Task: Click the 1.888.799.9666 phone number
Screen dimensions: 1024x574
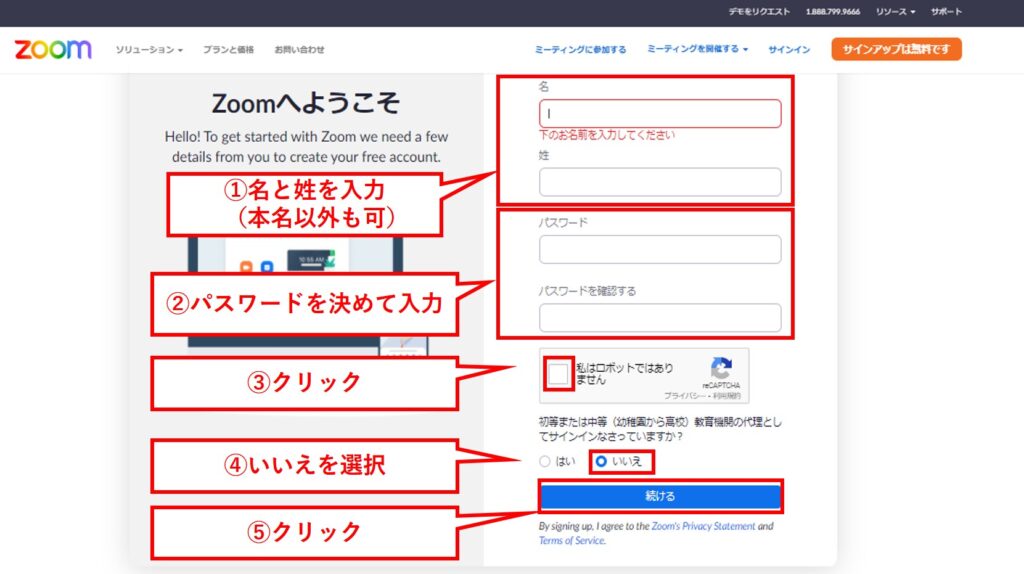Action: pyautogui.click(x=833, y=12)
